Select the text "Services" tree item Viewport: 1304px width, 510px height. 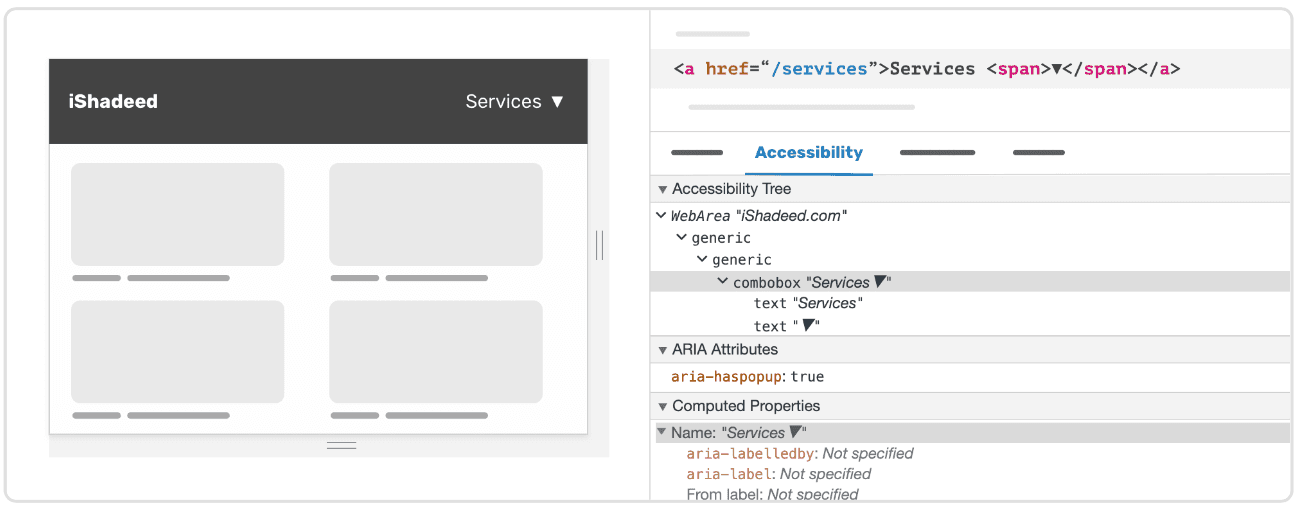[808, 304]
